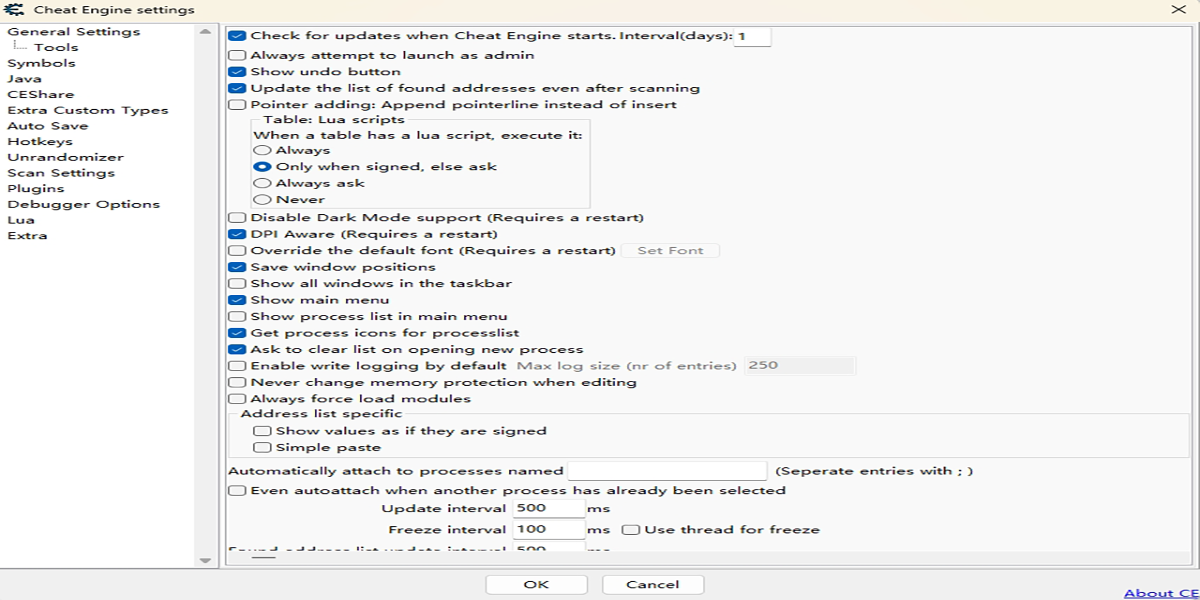Toggle Get process icons for processlist

click(x=237, y=333)
